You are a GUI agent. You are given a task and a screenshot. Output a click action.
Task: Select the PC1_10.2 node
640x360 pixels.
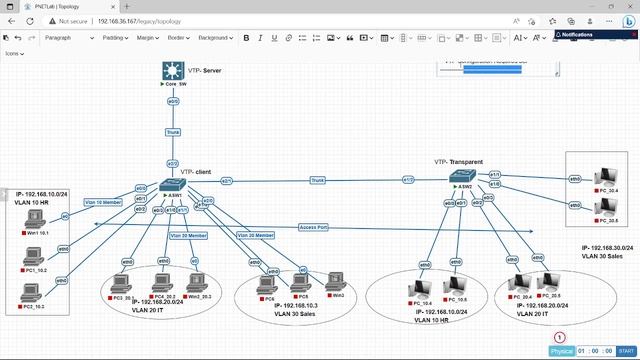pos(33,257)
